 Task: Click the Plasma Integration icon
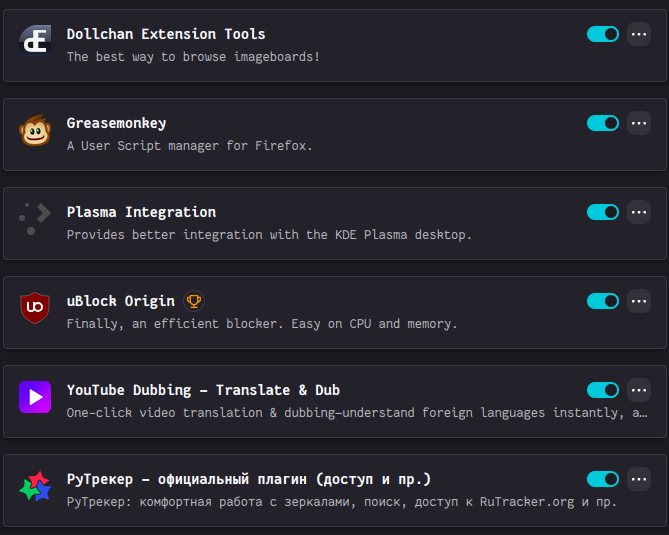35,220
